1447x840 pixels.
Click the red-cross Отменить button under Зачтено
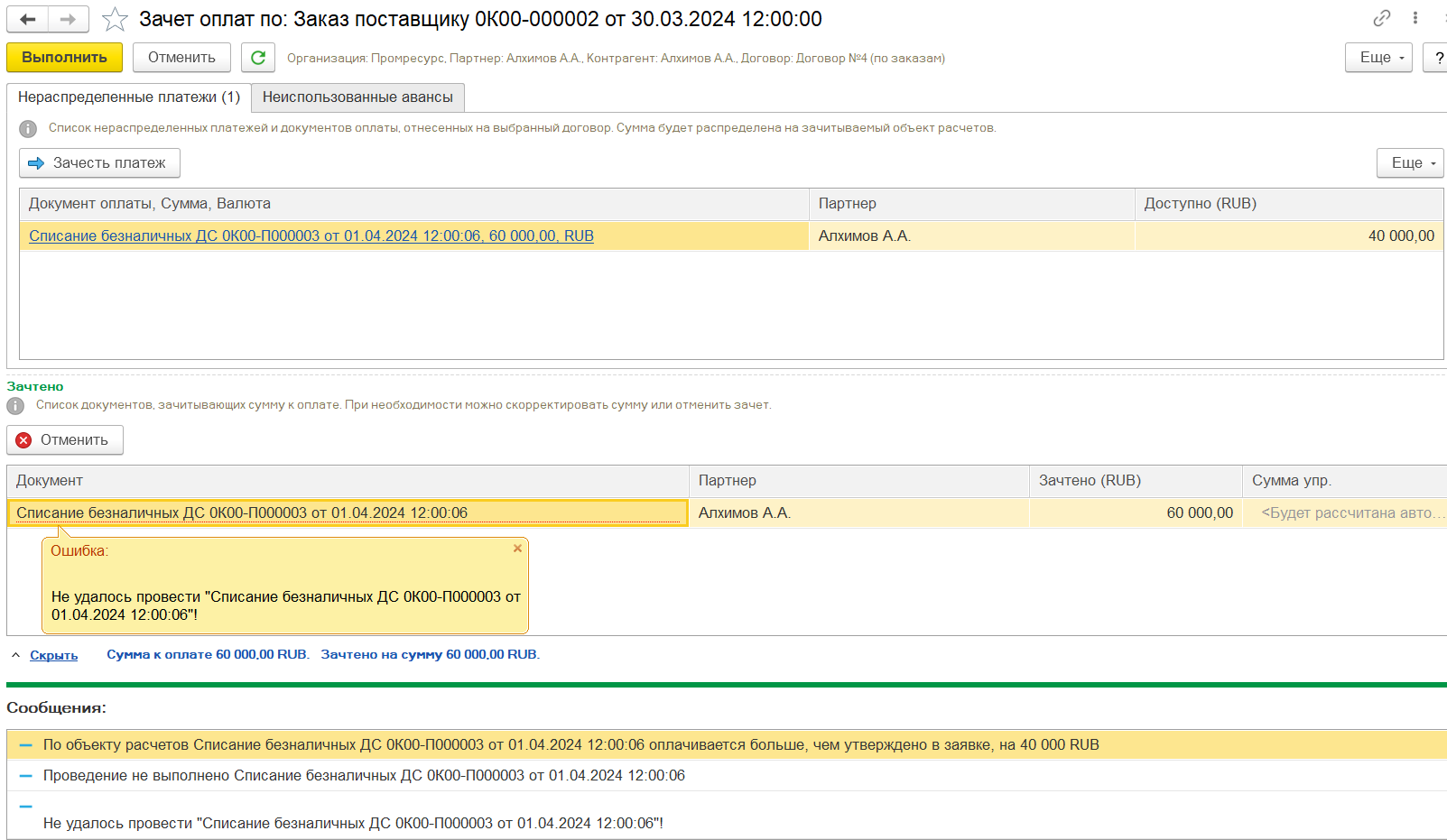(x=65, y=439)
